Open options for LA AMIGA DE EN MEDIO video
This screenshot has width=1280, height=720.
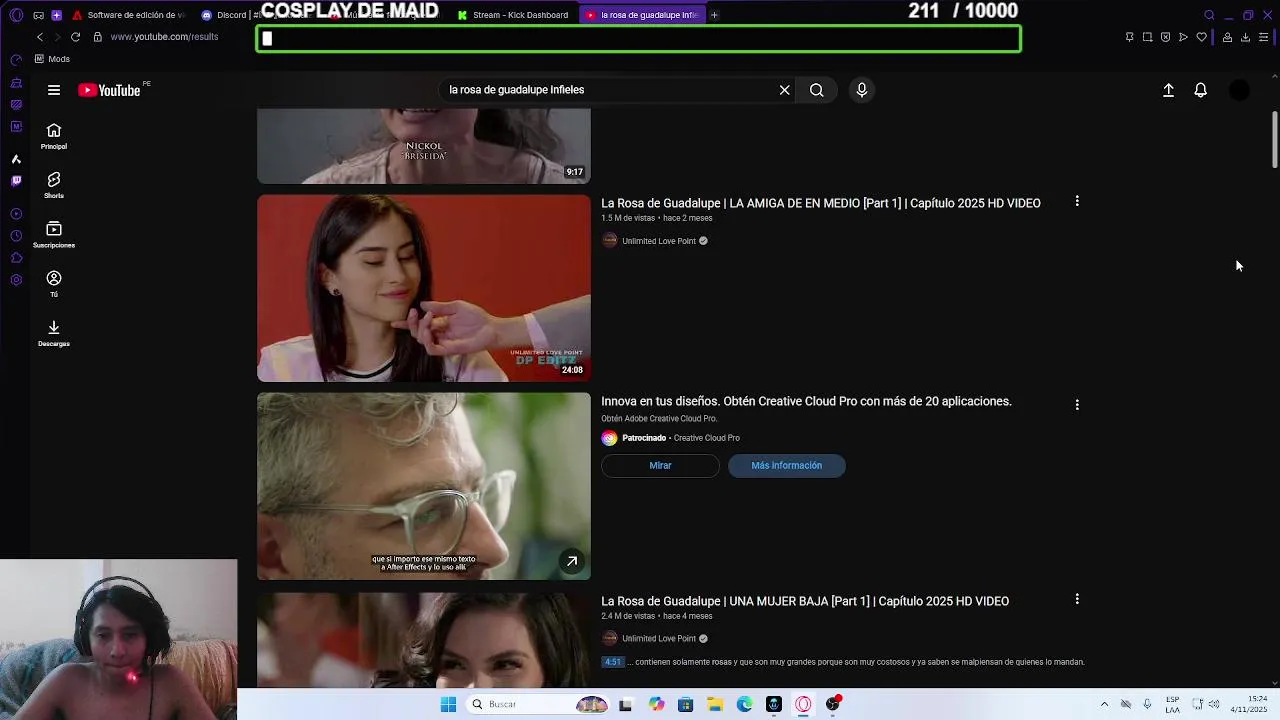[1077, 201]
